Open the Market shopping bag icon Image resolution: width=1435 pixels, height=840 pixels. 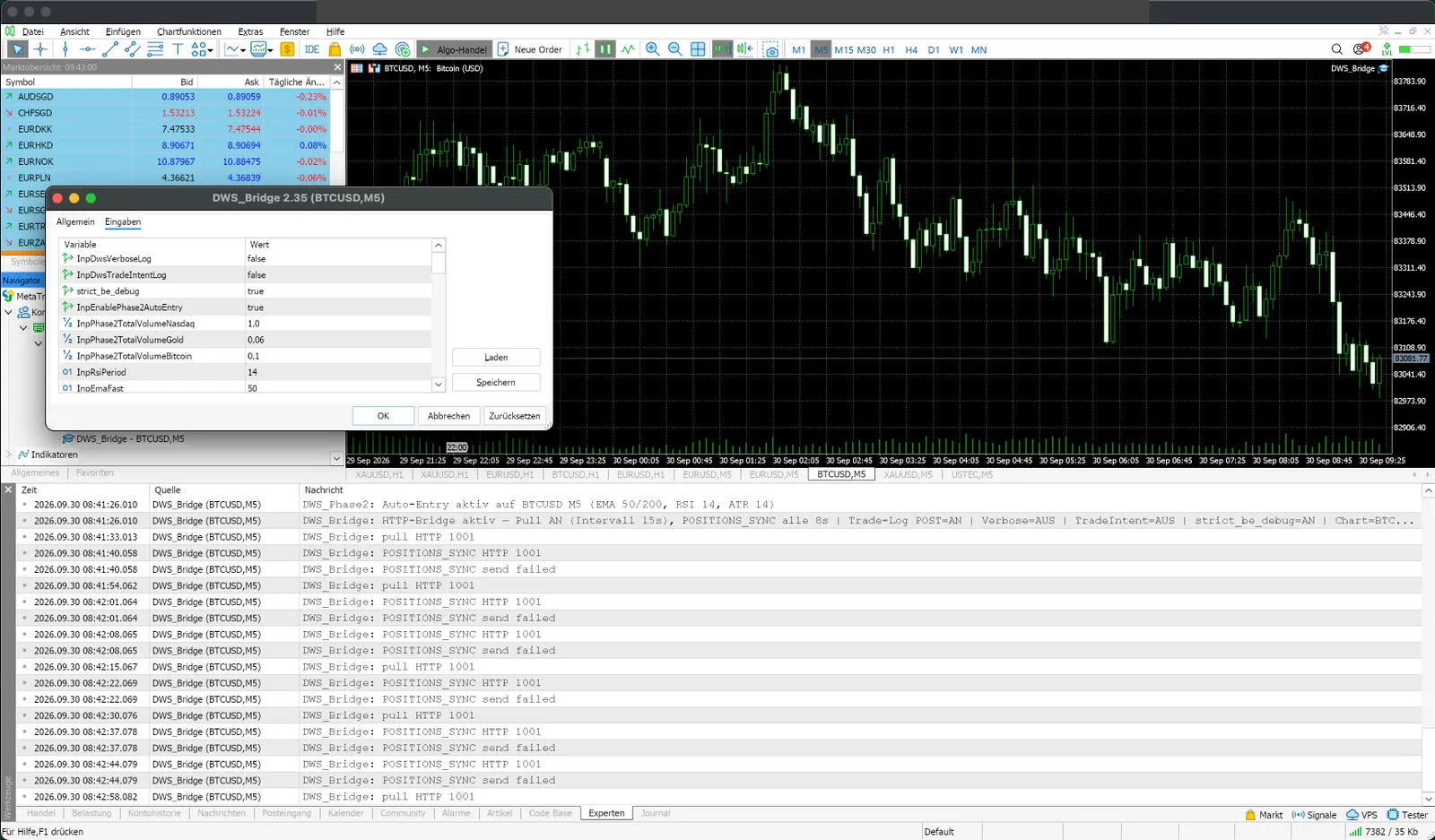[x=335, y=49]
